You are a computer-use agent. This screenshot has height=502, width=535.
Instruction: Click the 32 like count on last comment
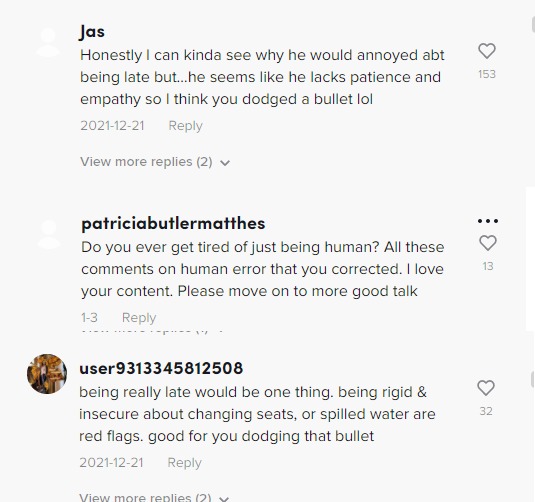tap(486, 411)
